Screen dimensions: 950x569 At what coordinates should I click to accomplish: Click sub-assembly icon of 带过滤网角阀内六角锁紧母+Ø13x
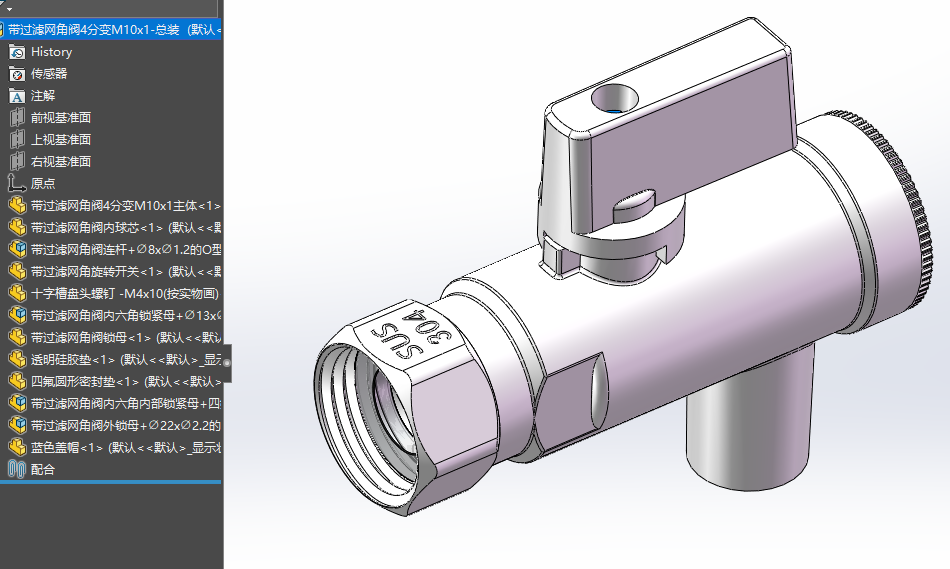point(18,315)
